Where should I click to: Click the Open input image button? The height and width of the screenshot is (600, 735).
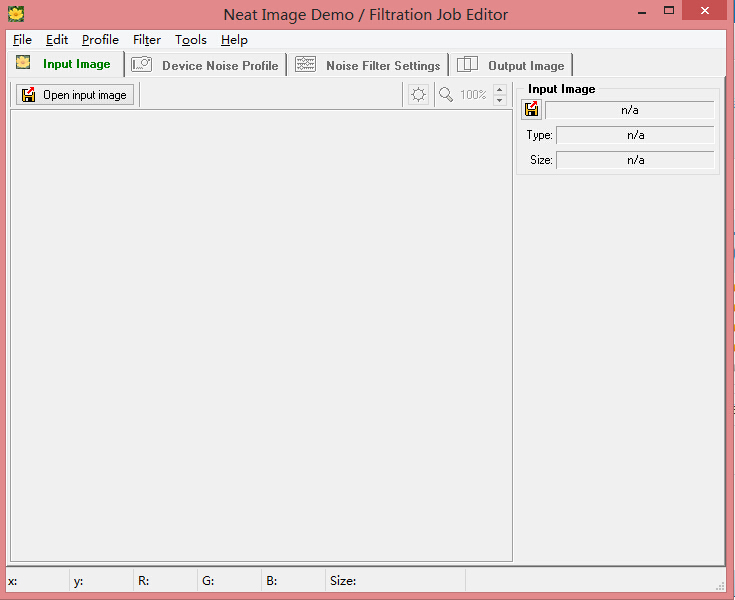[75, 95]
